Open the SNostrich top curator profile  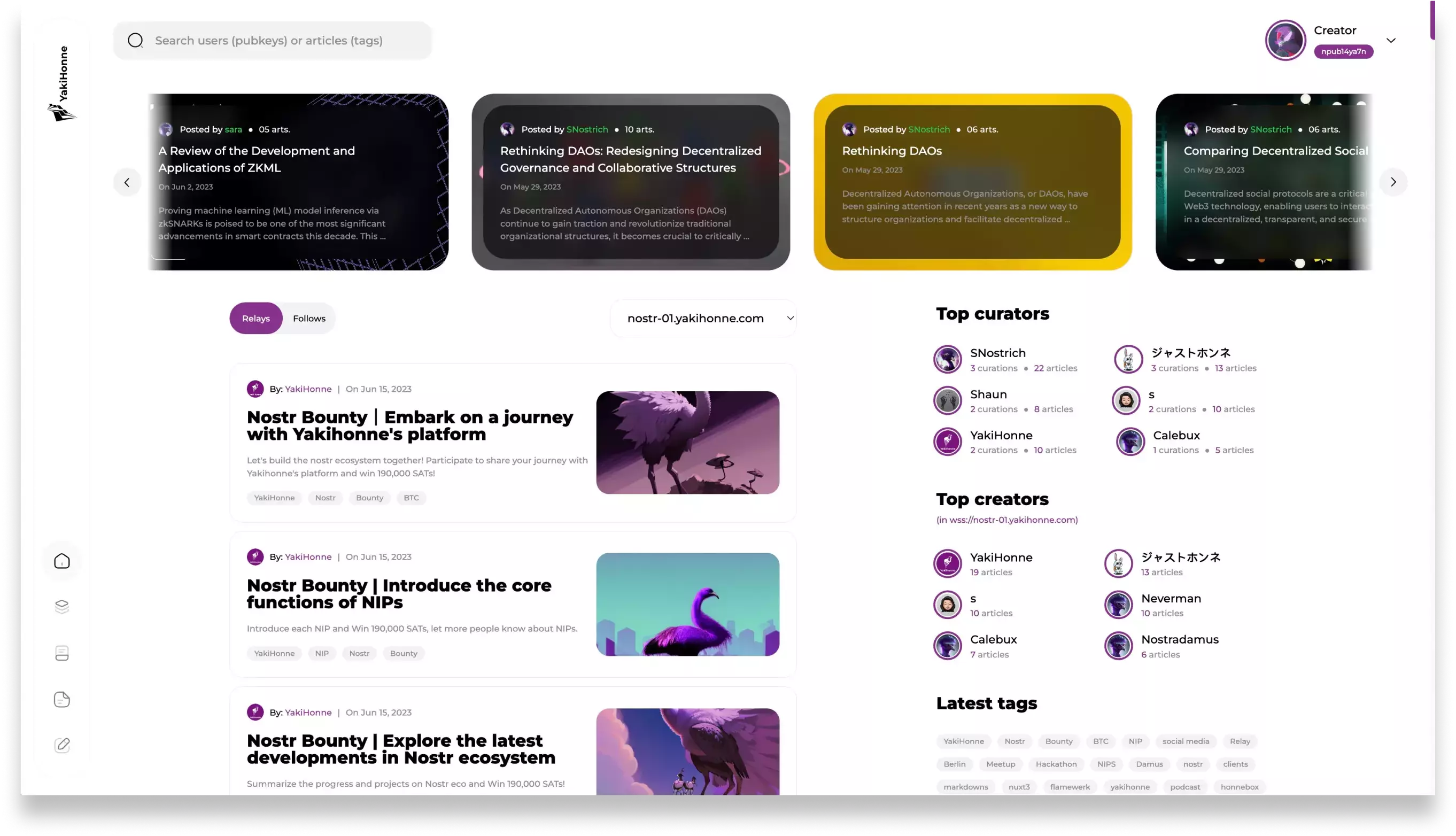pyautogui.click(x=998, y=353)
